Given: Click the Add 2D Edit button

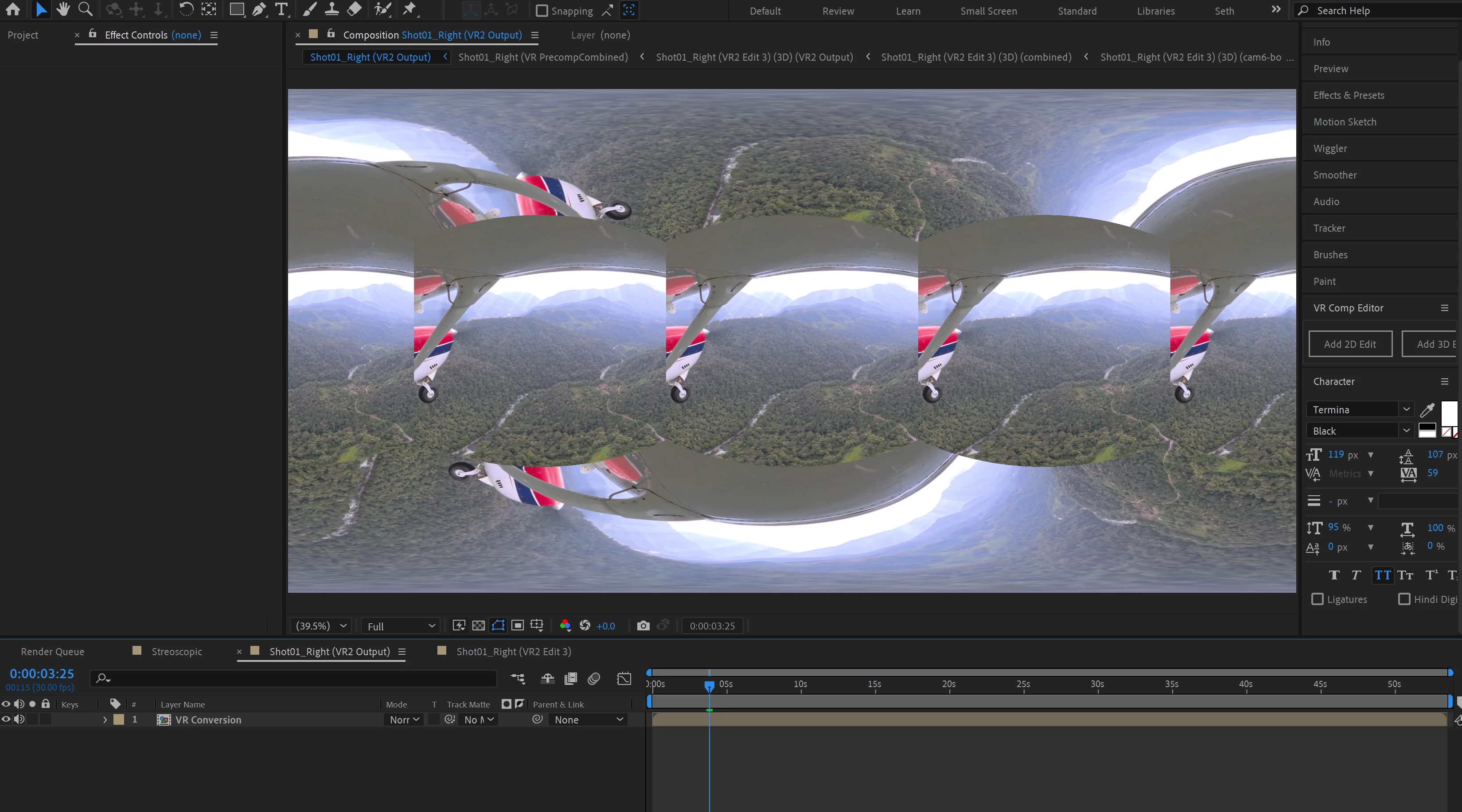Looking at the screenshot, I should tap(1349, 344).
